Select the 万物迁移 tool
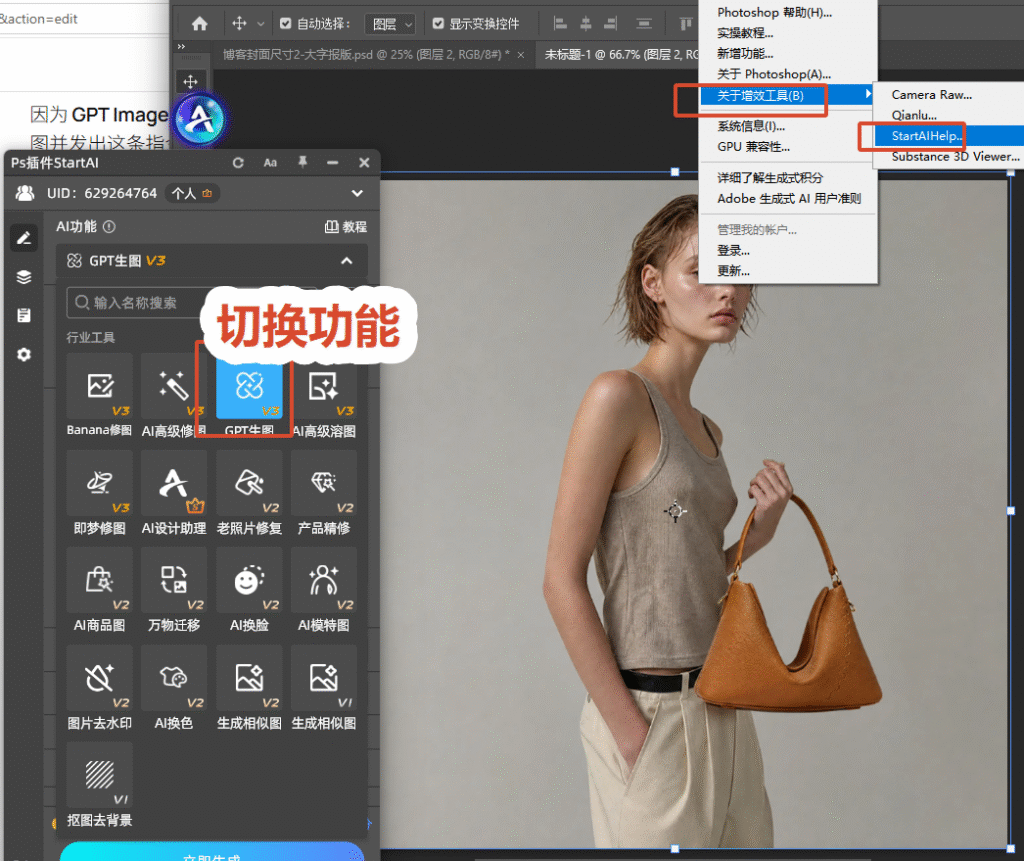Screen dimensions: 1024x861 coord(174,591)
